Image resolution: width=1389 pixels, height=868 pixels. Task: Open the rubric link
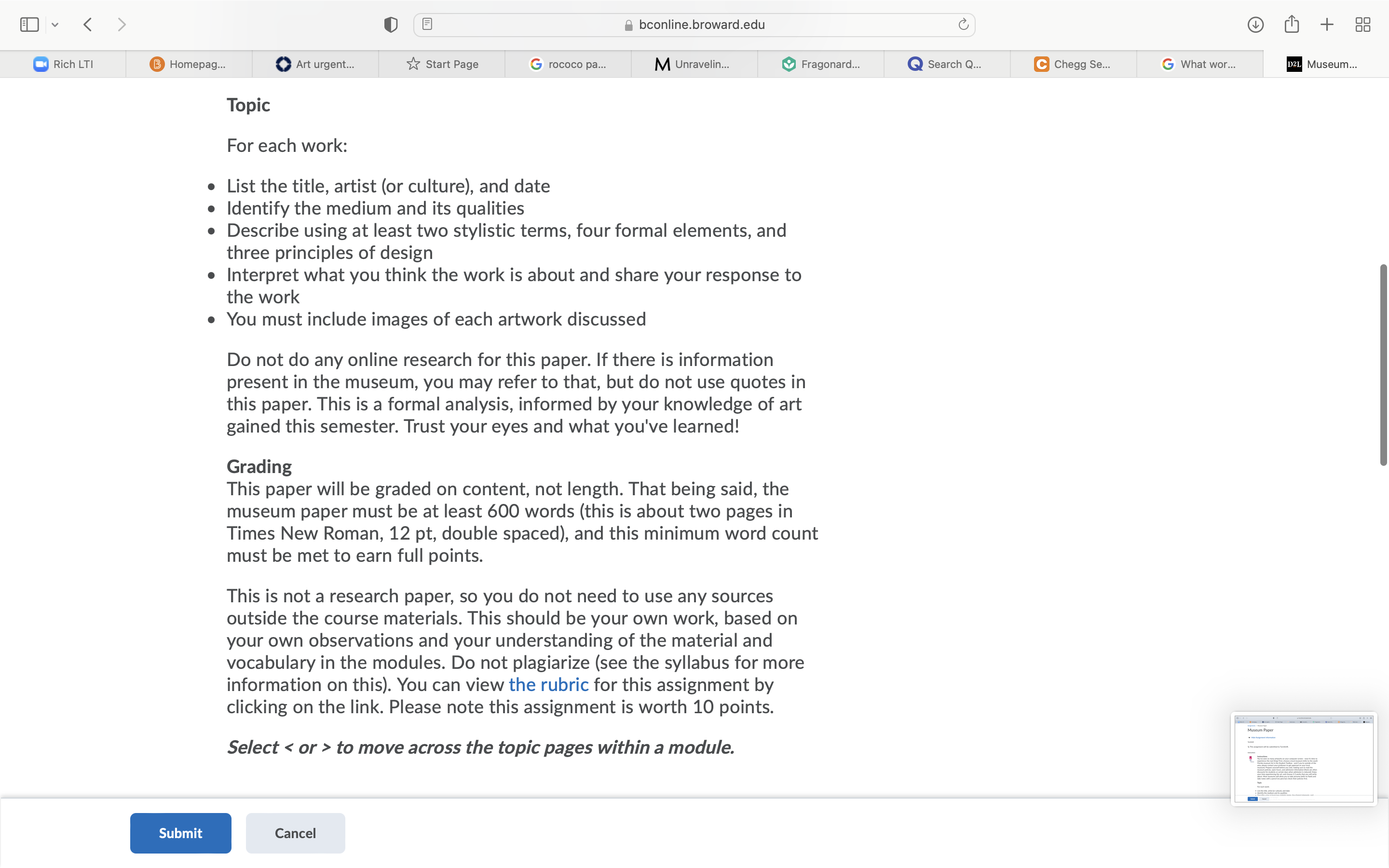tap(548, 684)
